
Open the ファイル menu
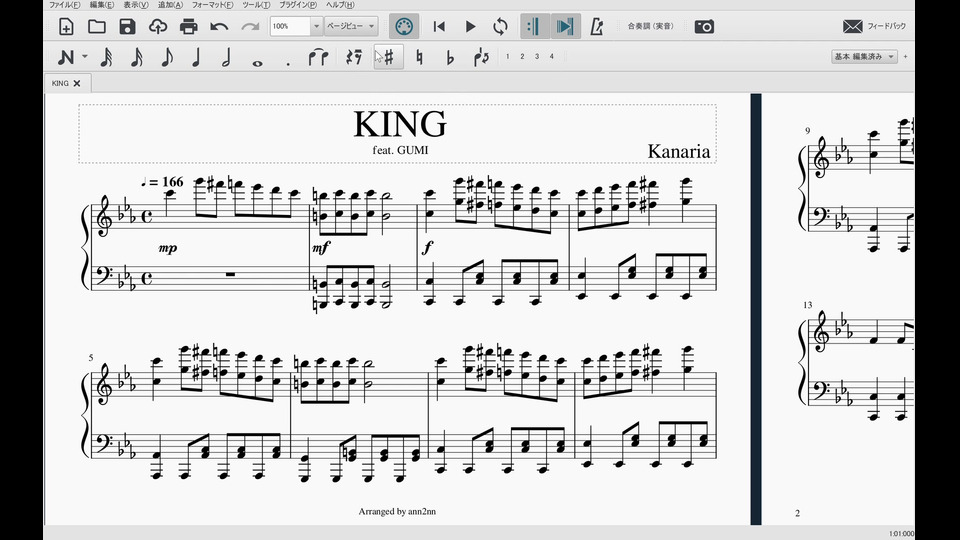click(65, 5)
